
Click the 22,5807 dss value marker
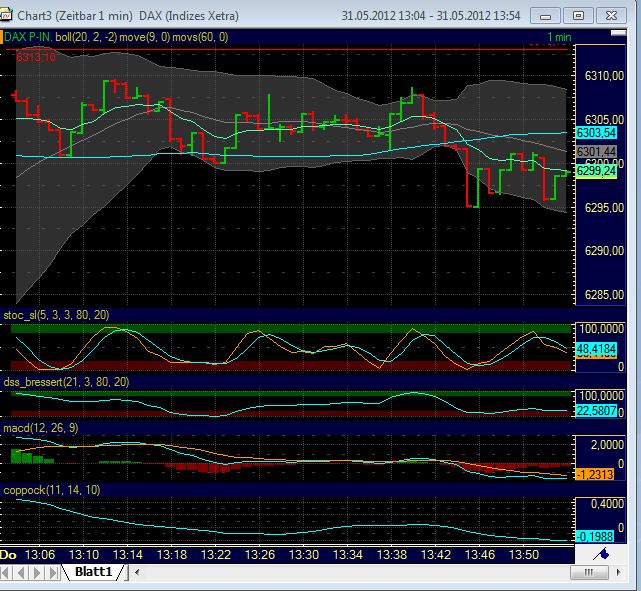[x=596, y=410]
